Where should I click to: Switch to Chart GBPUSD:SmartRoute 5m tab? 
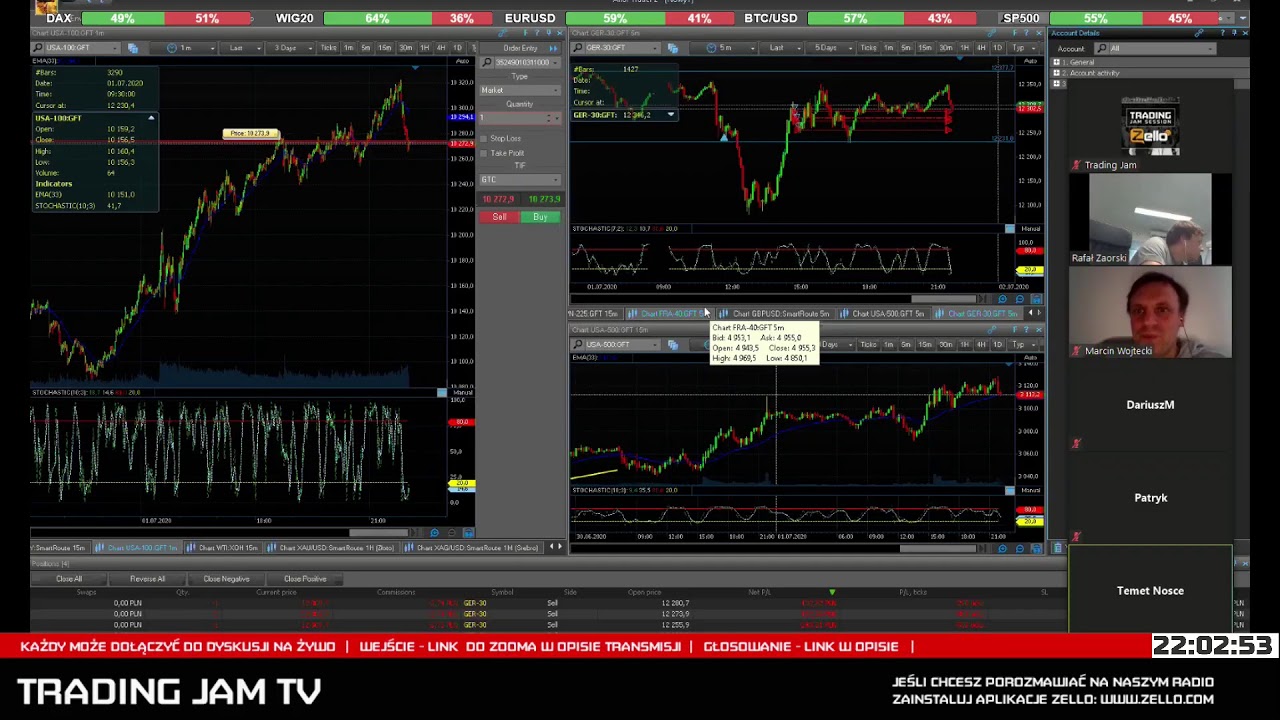click(x=776, y=314)
